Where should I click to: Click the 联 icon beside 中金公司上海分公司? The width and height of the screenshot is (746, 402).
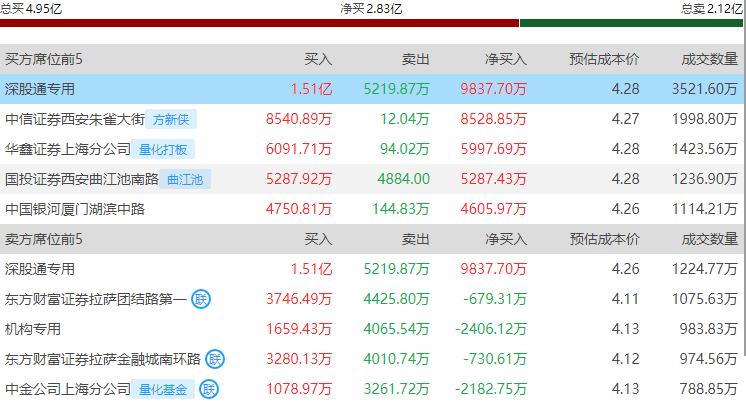click(x=208, y=389)
